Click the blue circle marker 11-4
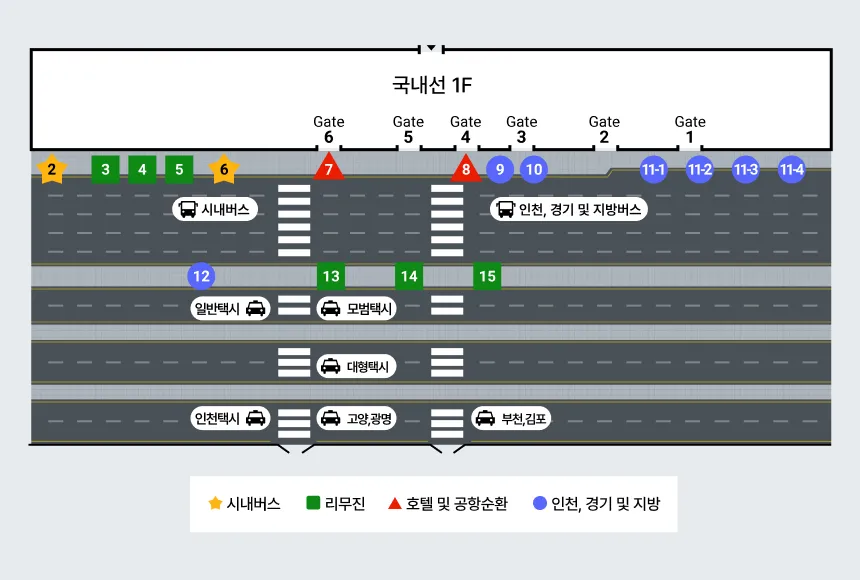The image size is (860, 580). coord(791,170)
